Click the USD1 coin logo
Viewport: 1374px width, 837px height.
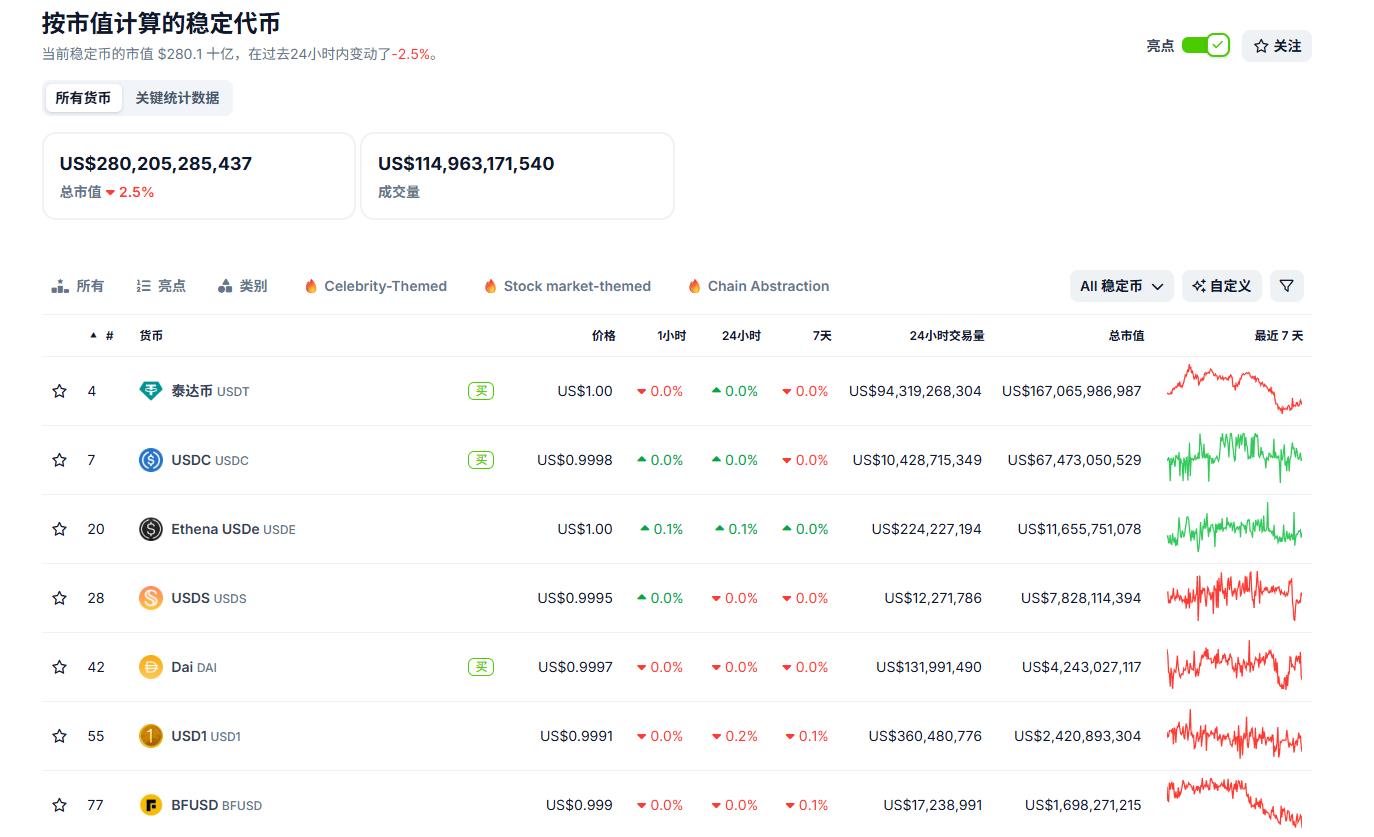[x=150, y=736]
